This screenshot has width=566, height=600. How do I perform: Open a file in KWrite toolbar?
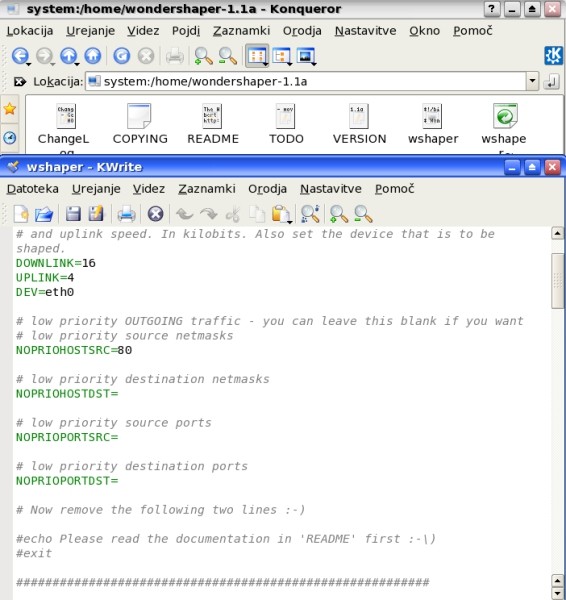pyautogui.click(x=44, y=214)
